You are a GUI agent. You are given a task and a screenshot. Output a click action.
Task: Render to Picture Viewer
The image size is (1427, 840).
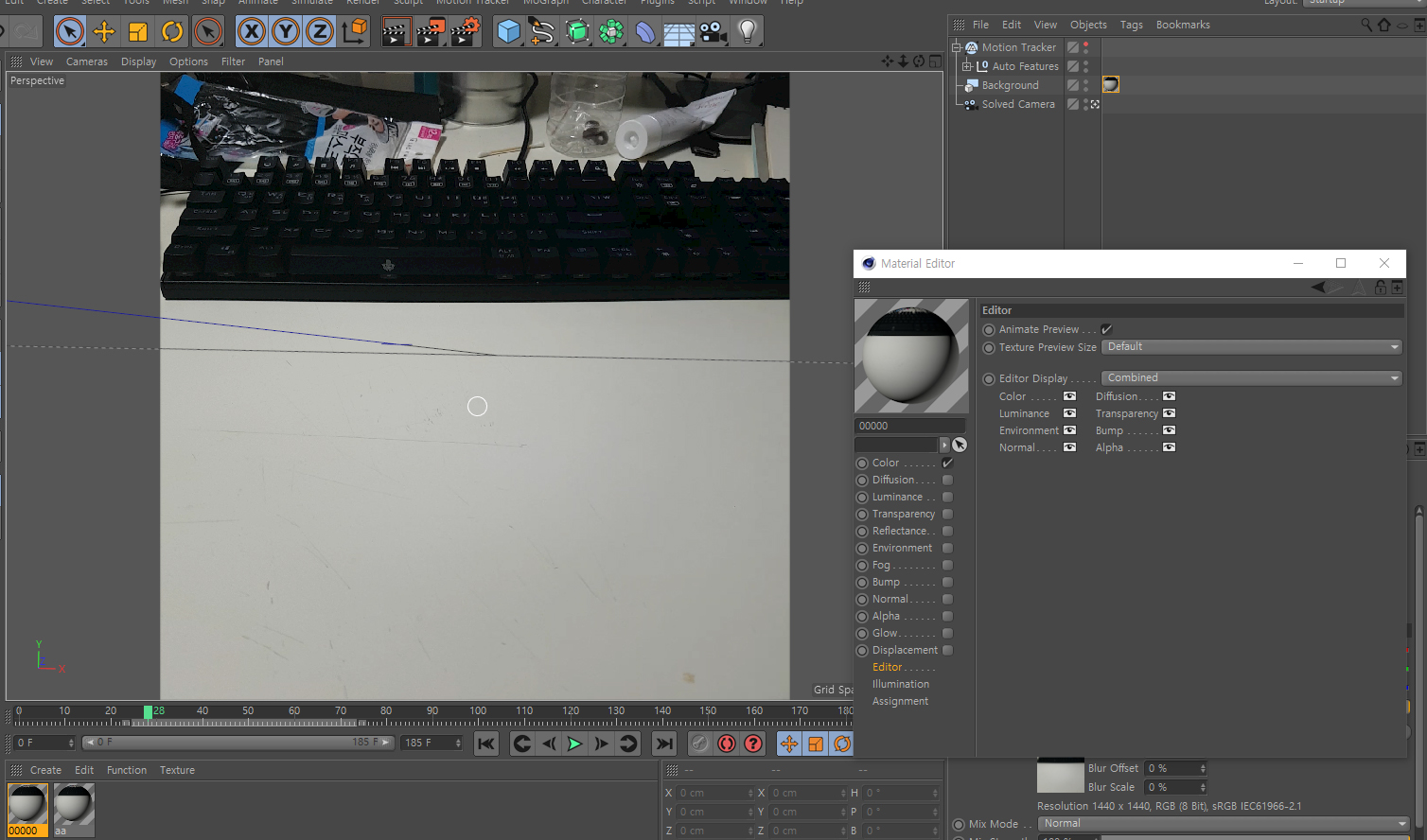pyautogui.click(x=431, y=31)
